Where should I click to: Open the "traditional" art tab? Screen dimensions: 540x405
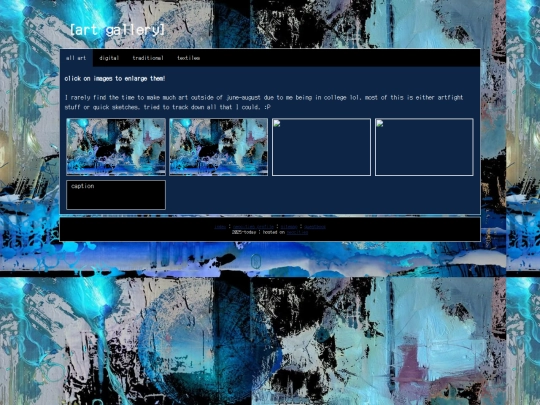148,58
